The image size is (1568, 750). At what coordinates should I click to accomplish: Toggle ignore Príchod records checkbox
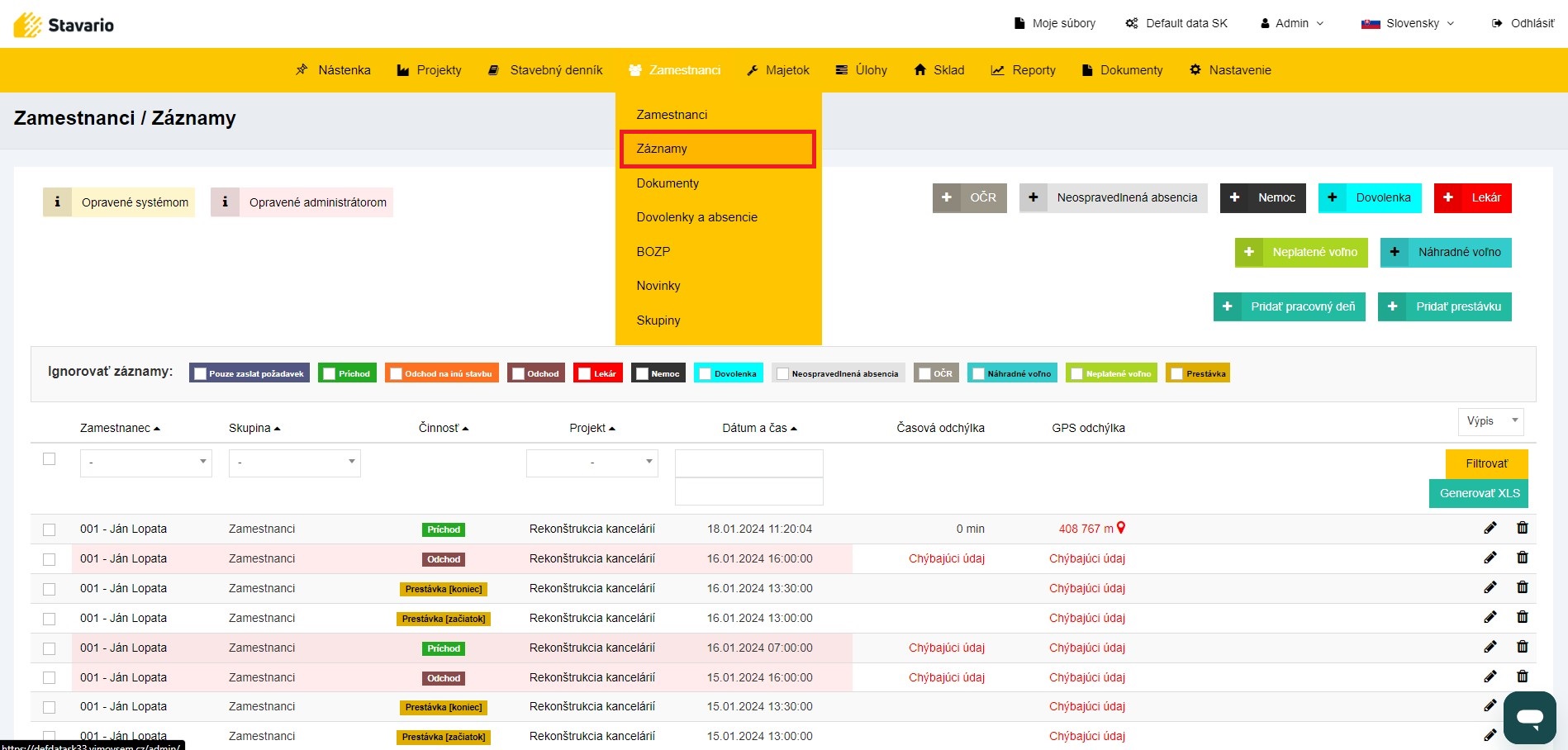329,373
